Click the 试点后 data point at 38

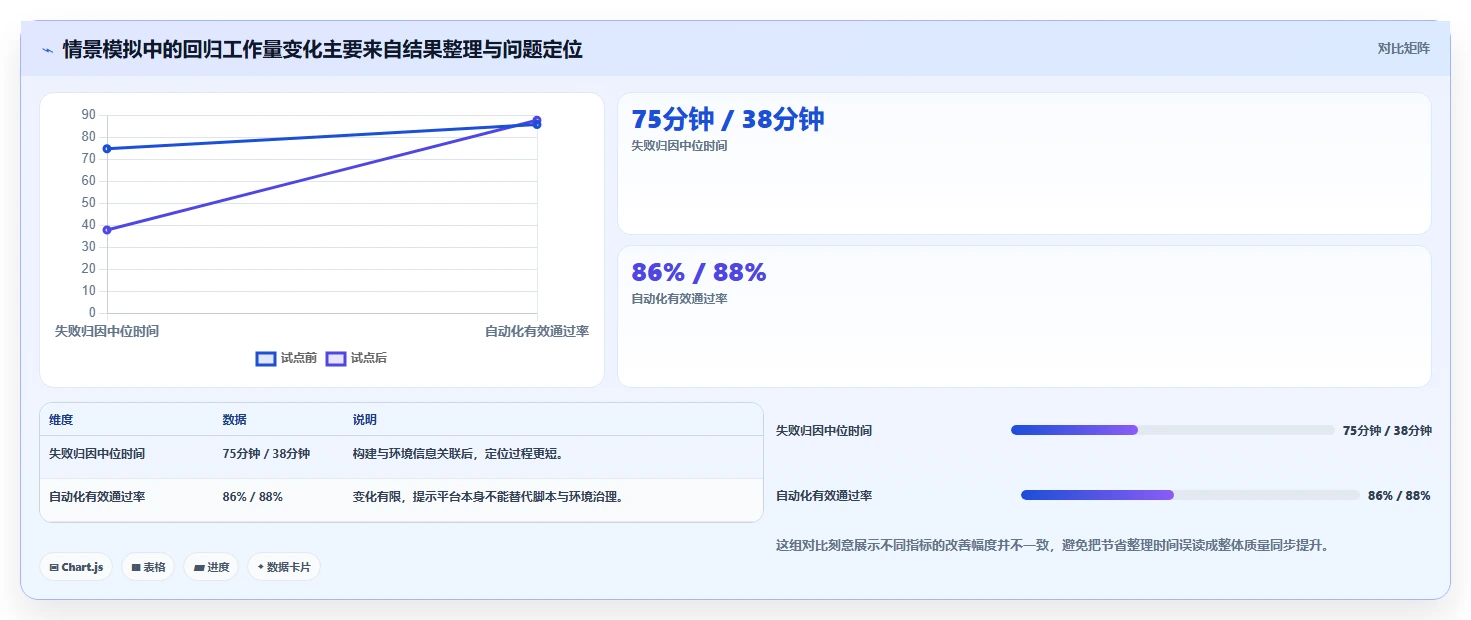[107, 230]
